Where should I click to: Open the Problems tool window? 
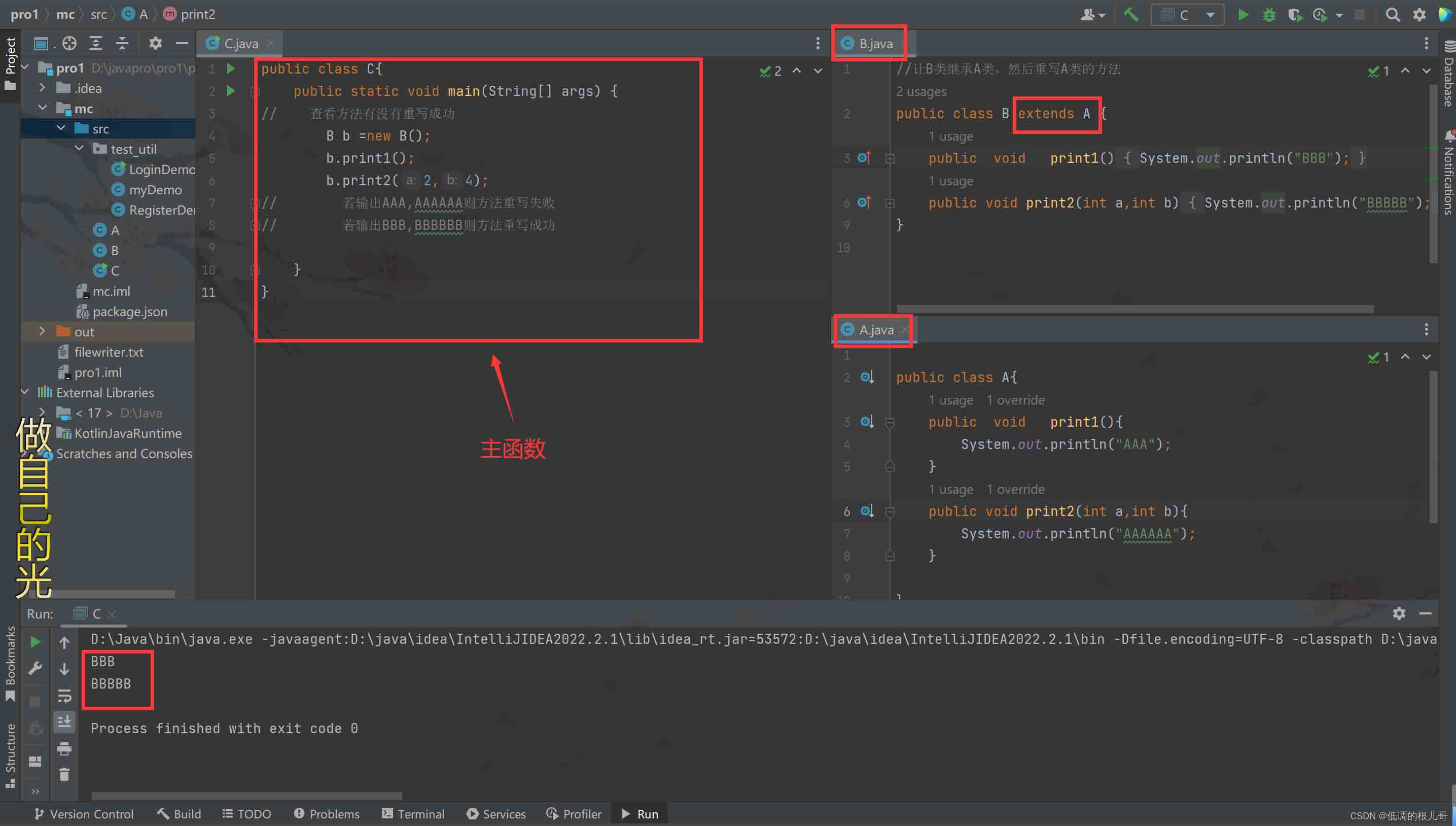click(x=327, y=814)
